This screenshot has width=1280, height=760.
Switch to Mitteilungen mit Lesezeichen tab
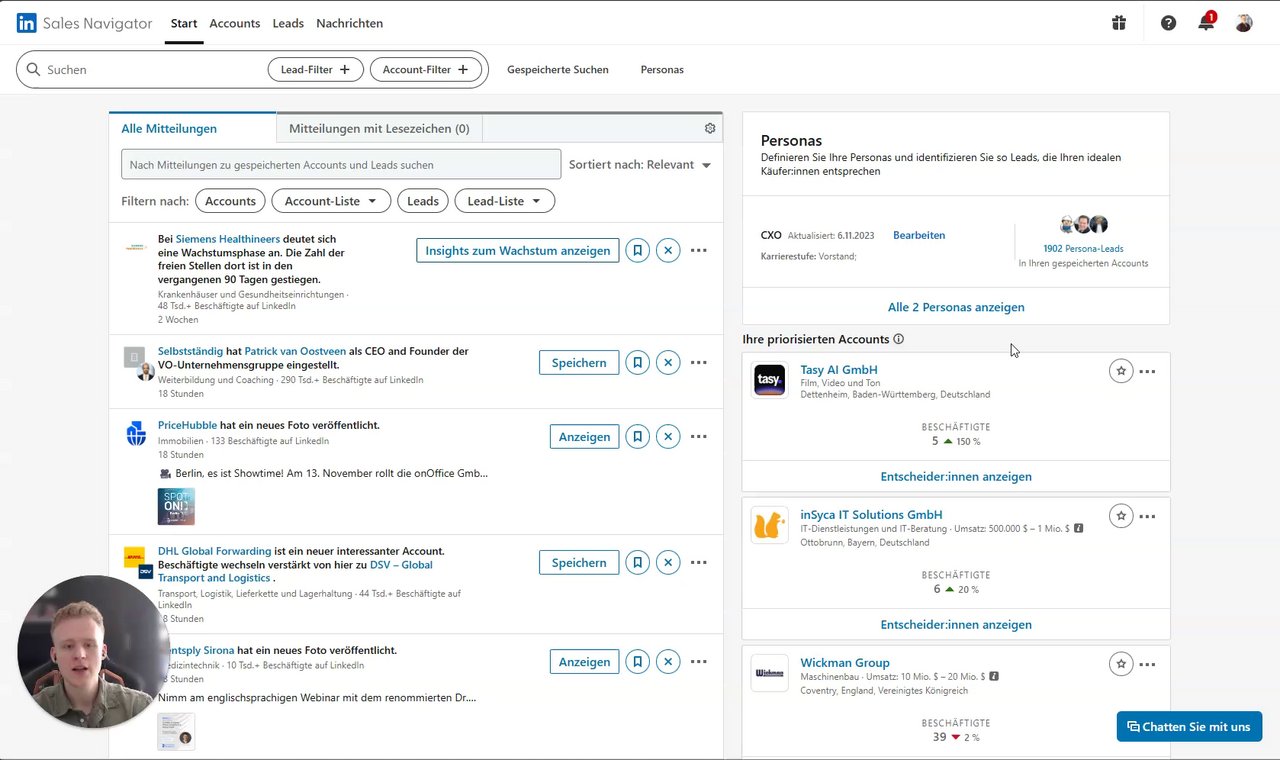379,128
